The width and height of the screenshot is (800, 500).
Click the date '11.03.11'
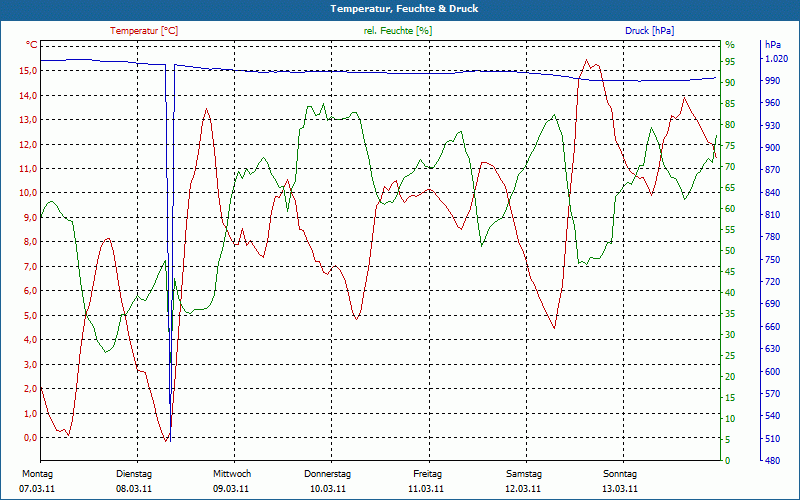[x=426, y=489]
